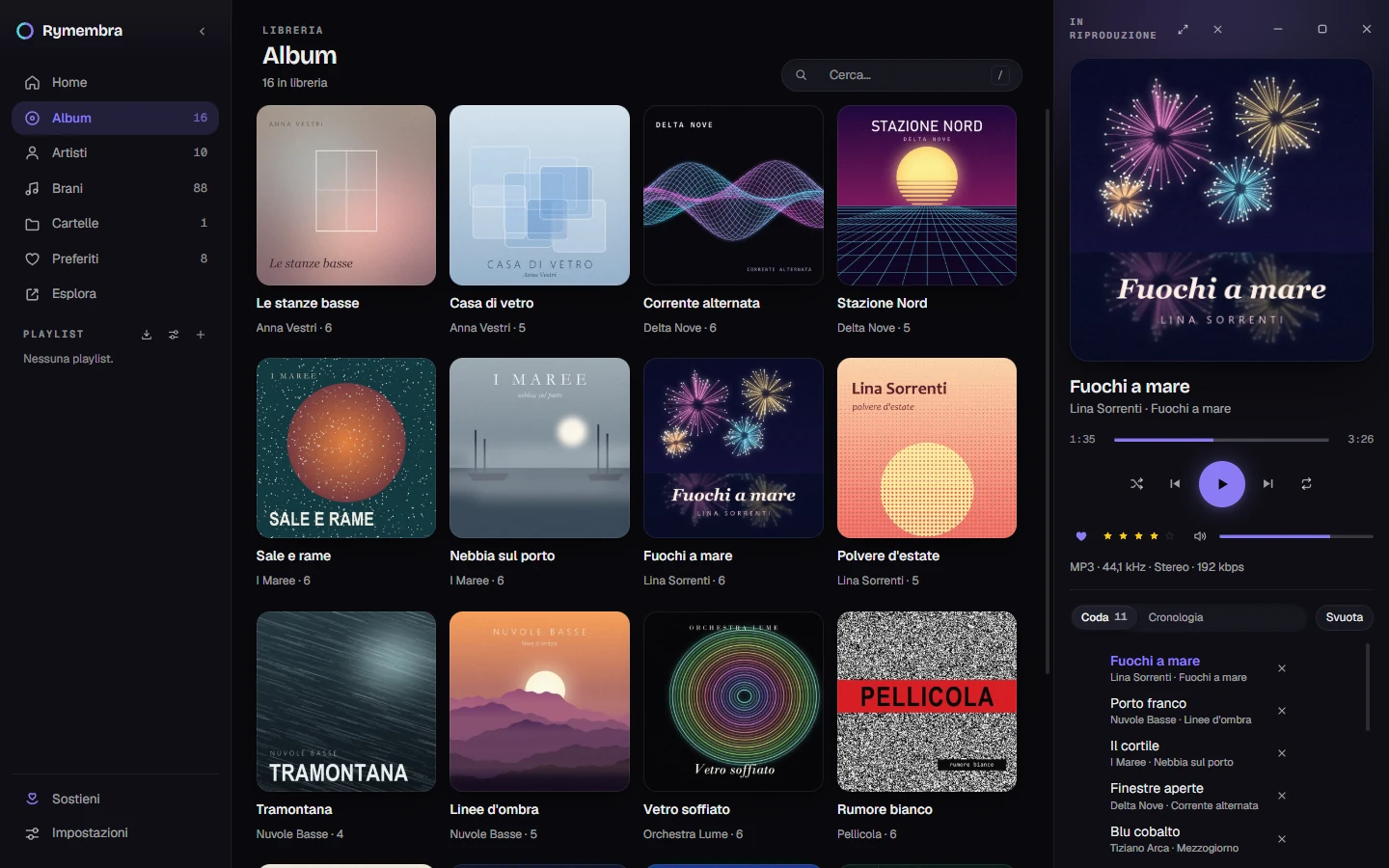The width and height of the screenshot is (1389, 868).
Task: Open the Corrente alternata album
Action: (x=733, y=196)
